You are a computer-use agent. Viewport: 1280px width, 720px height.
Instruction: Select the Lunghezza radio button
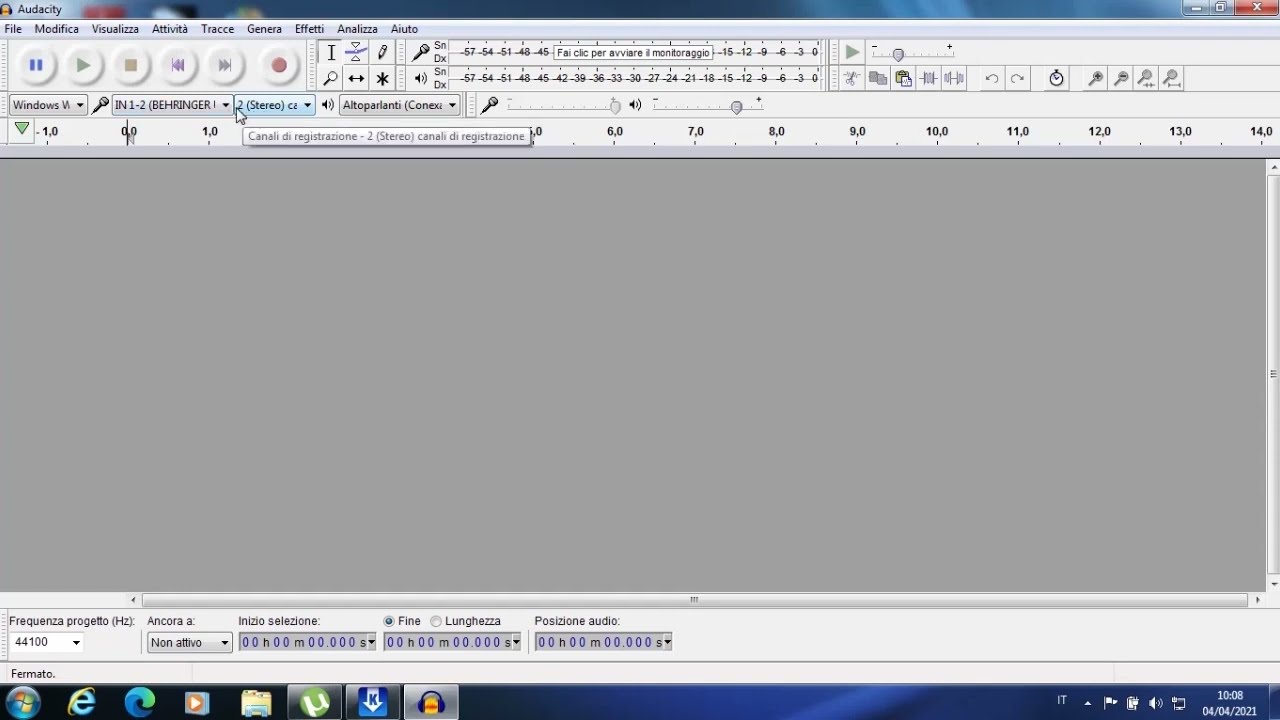point(436,621)
